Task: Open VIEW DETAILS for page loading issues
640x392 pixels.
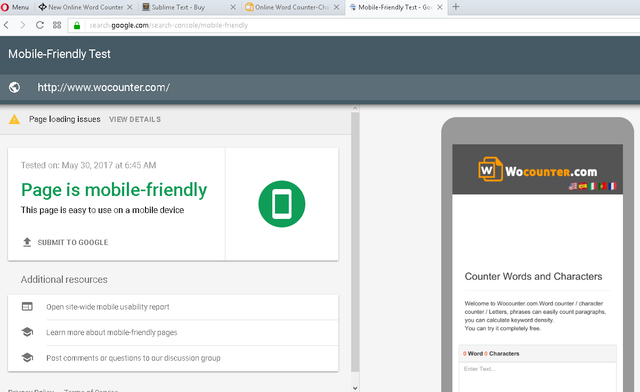Action: 135,119
